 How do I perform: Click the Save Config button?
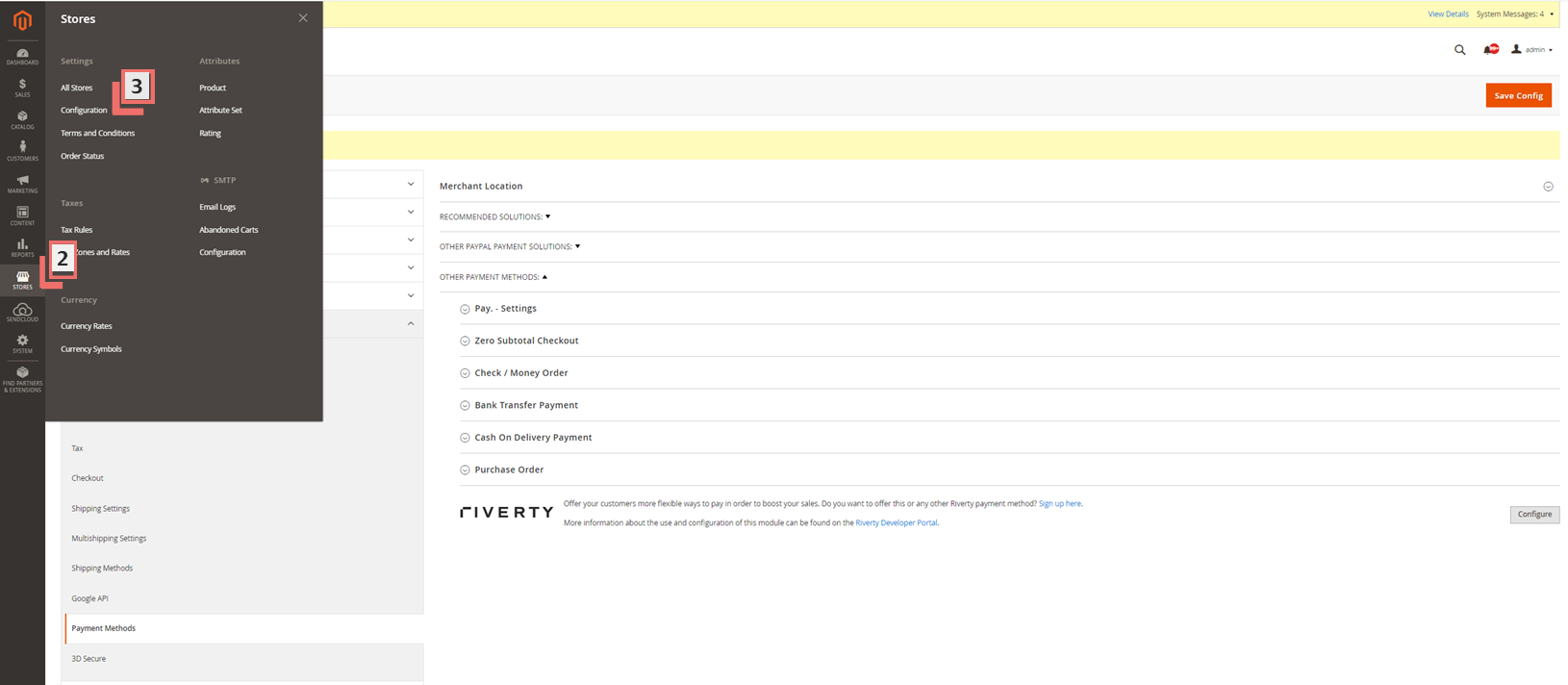pos(1518,95)
